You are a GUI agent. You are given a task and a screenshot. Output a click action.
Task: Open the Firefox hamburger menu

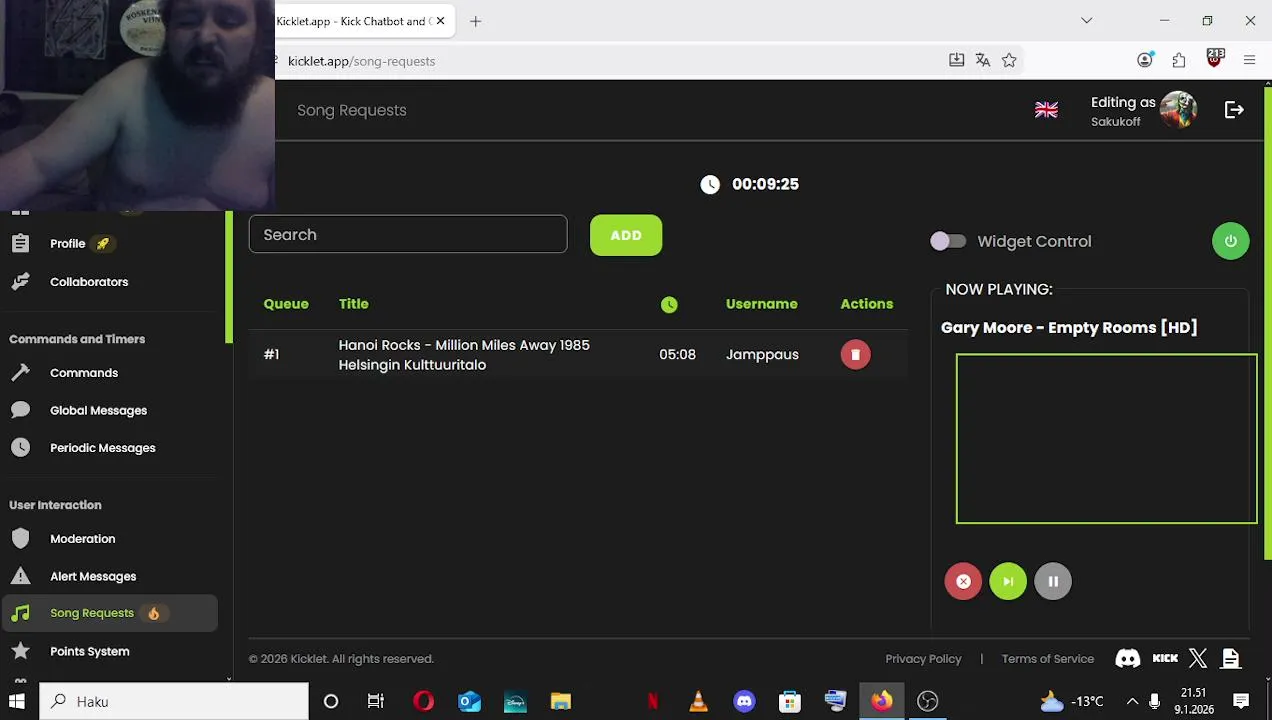tap(1249, 60)
